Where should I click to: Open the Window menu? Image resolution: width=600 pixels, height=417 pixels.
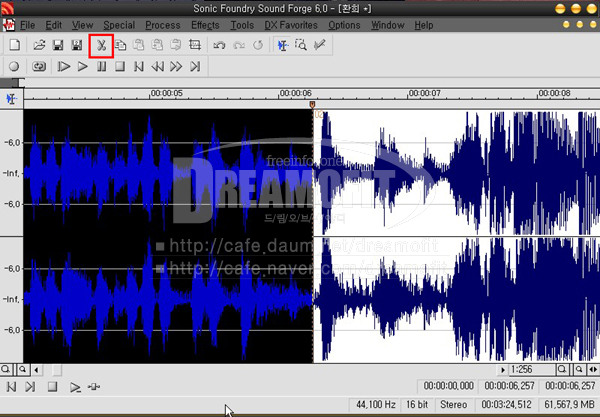click(x=388, y=25)
